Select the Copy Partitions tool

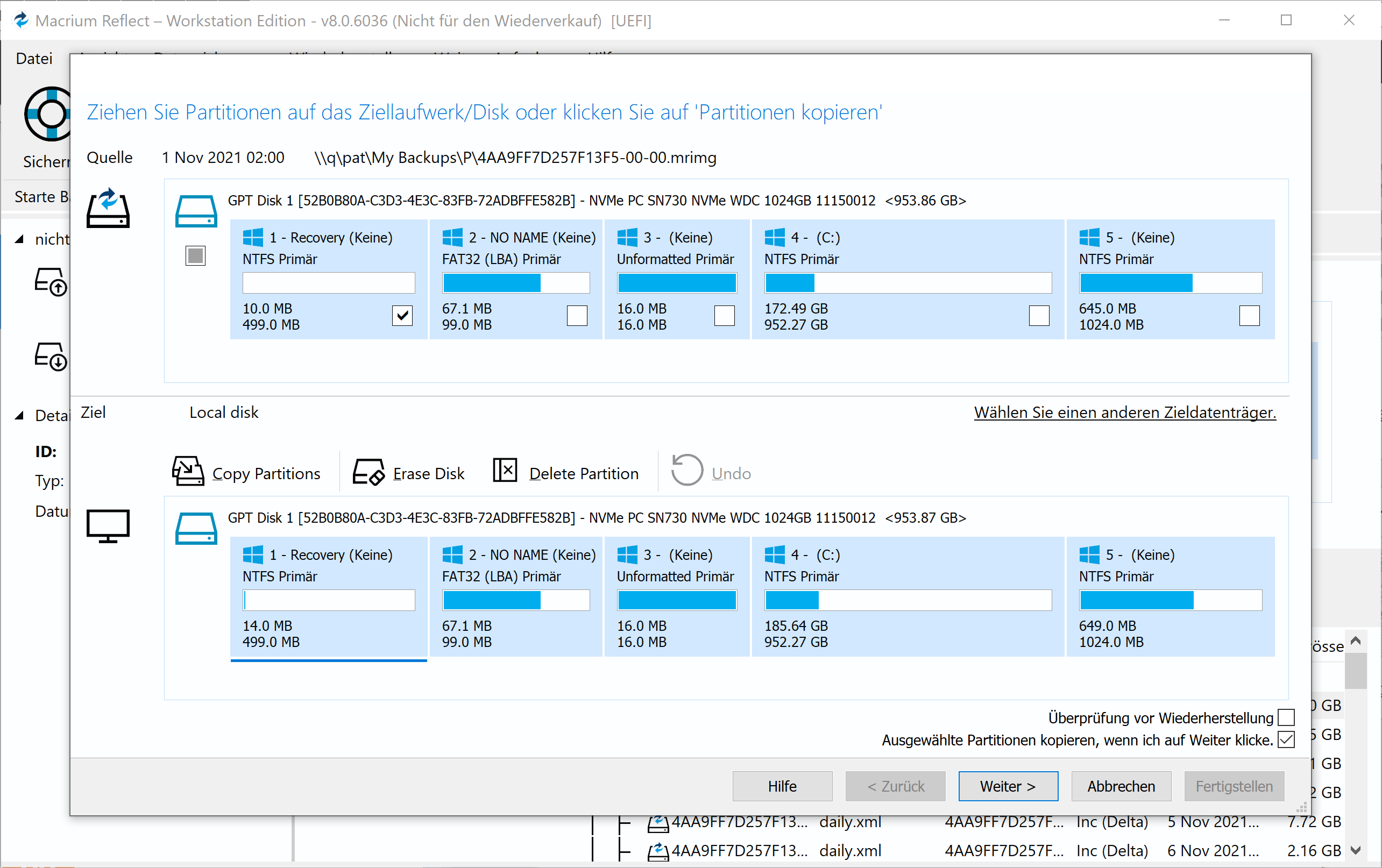pyautogui.click(x=247, y=472)
